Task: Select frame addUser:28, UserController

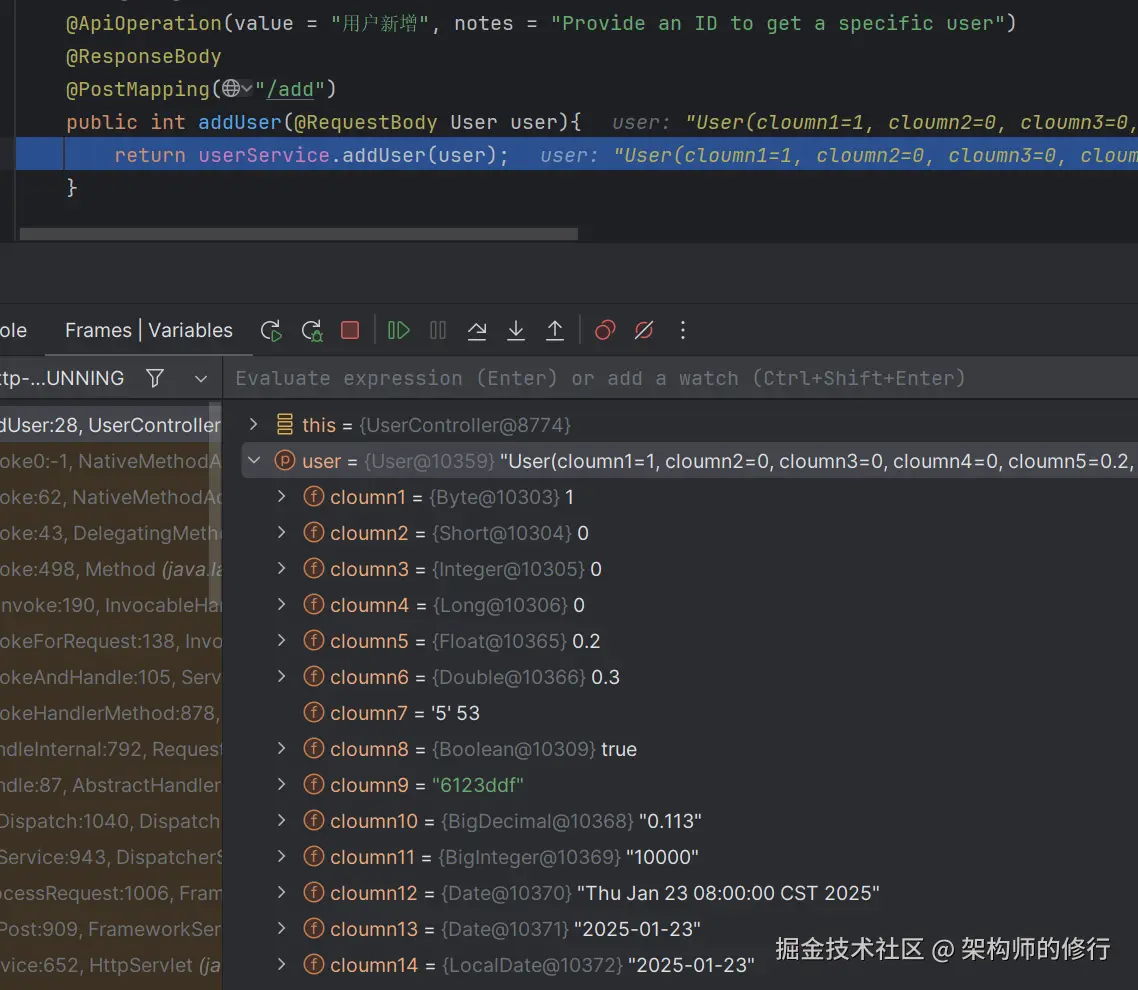Action: pos(110,425)
